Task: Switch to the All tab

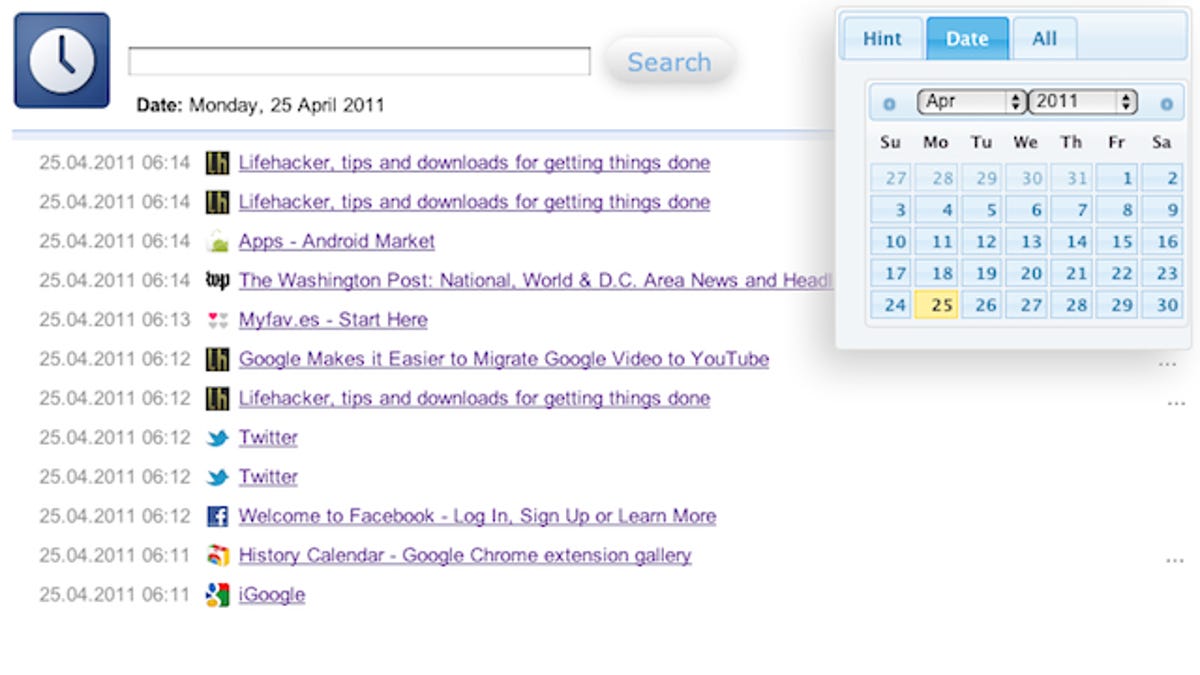Action: [1044, 39]
